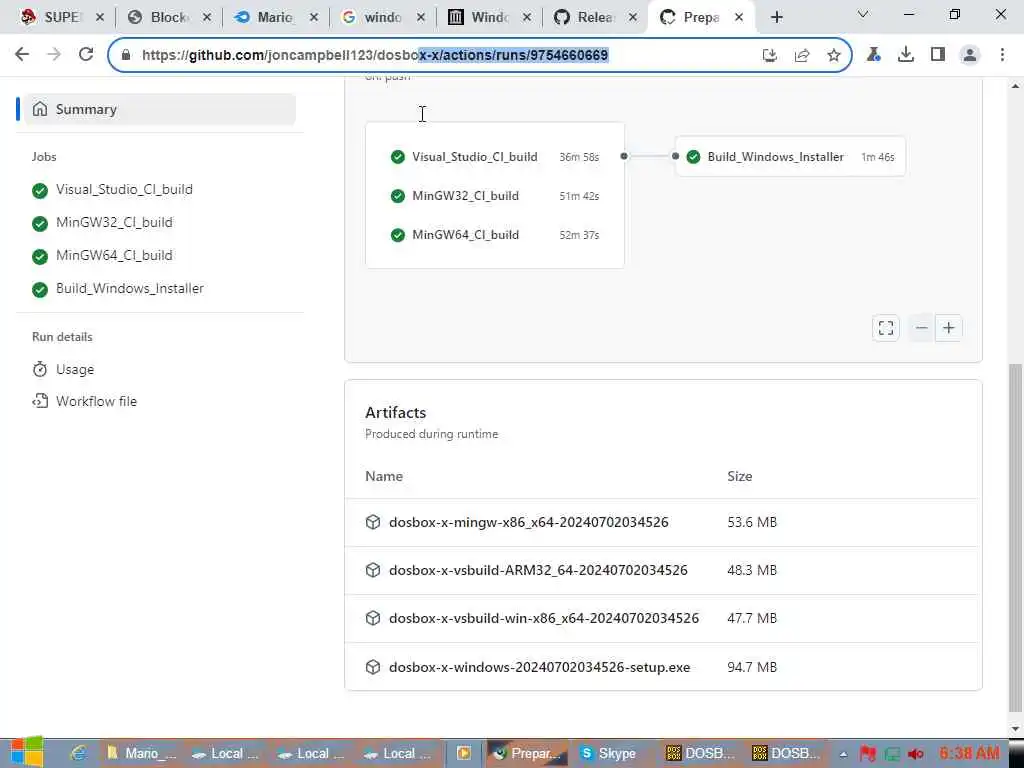The height and width of the screenshot is (768, 1024).
Task: Click the 53.6 MB size value
Action: pos(752,522)
